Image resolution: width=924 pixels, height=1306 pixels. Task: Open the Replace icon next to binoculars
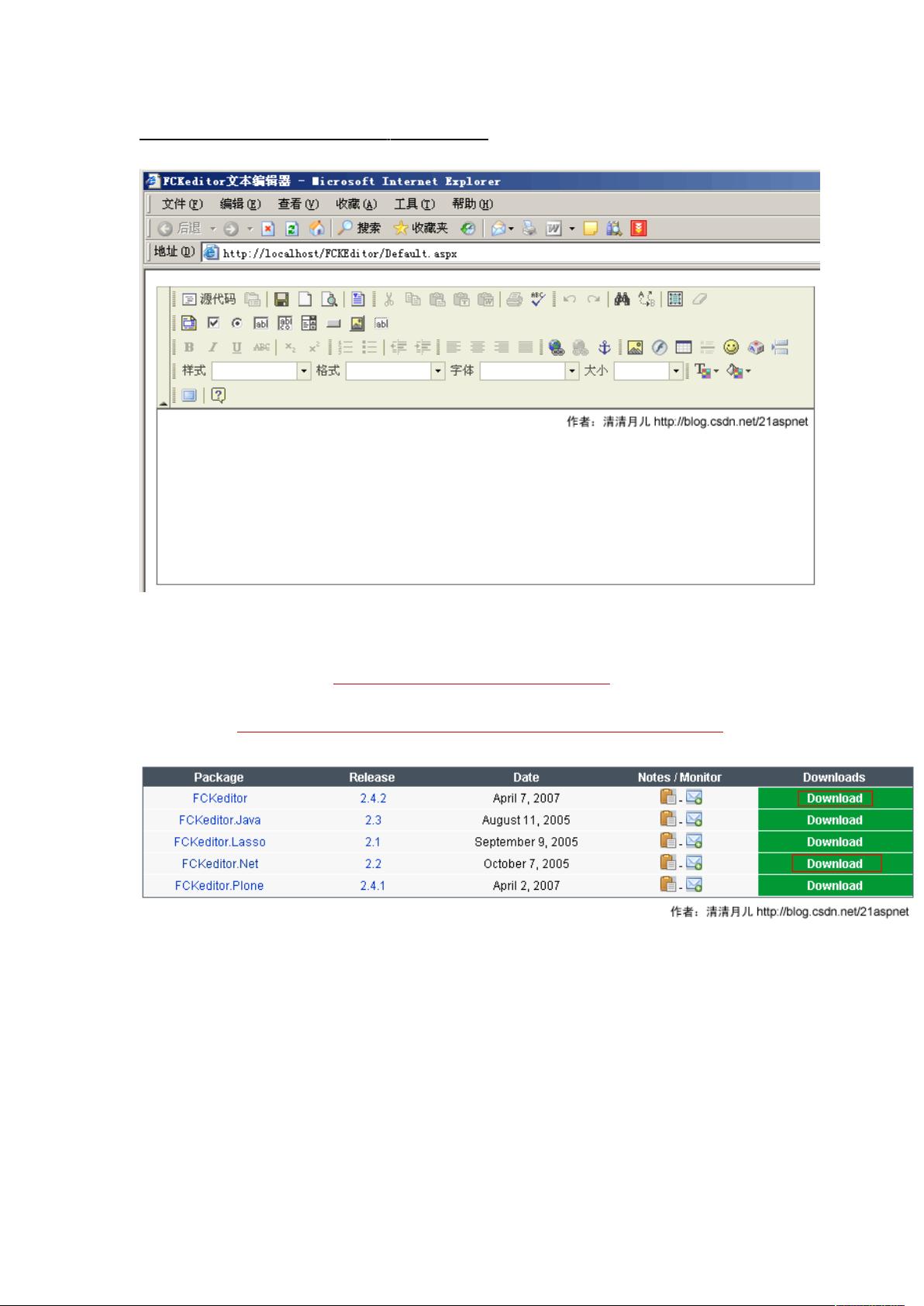pyautogui.click(x=646, y=299)
